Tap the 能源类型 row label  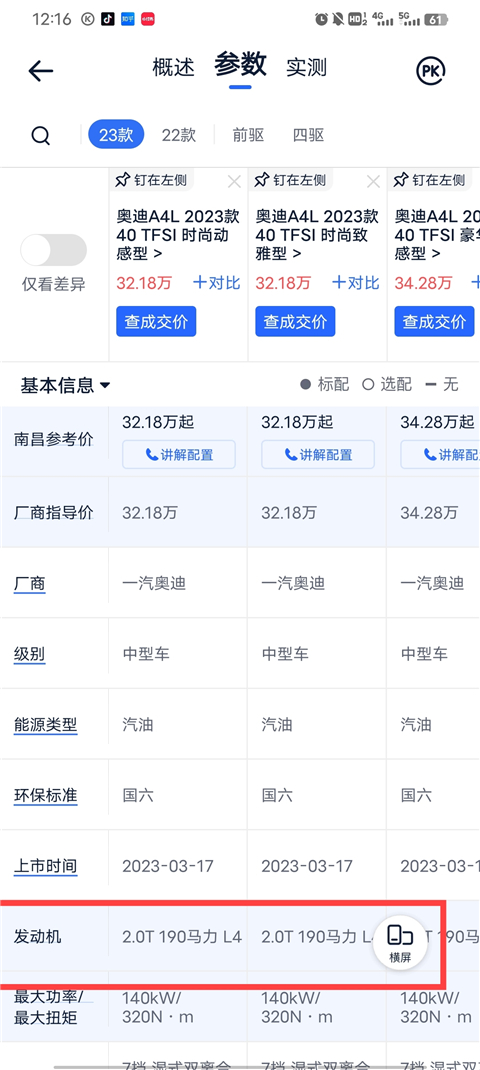coord(46,725)
